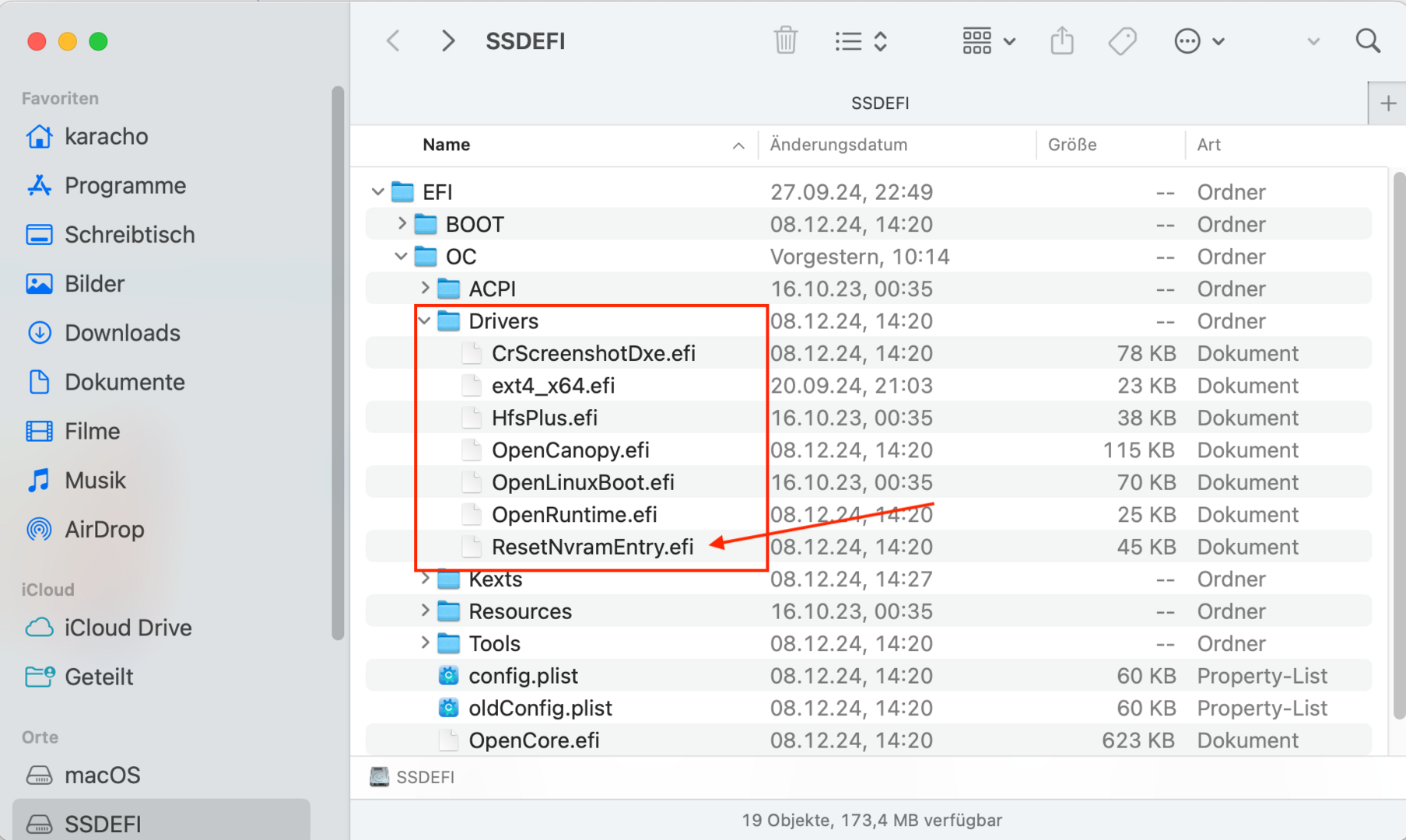The image size is (1406, 840).
Task: Open AirDrop in sidebar
Action: click(x=85, y=529)
